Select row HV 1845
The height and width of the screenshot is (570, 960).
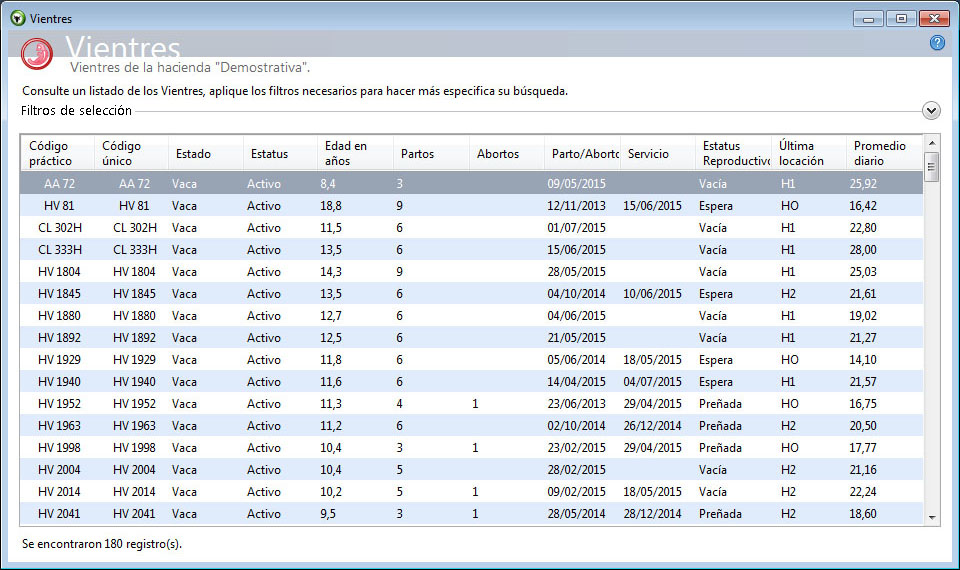click(x=471, y=294)
